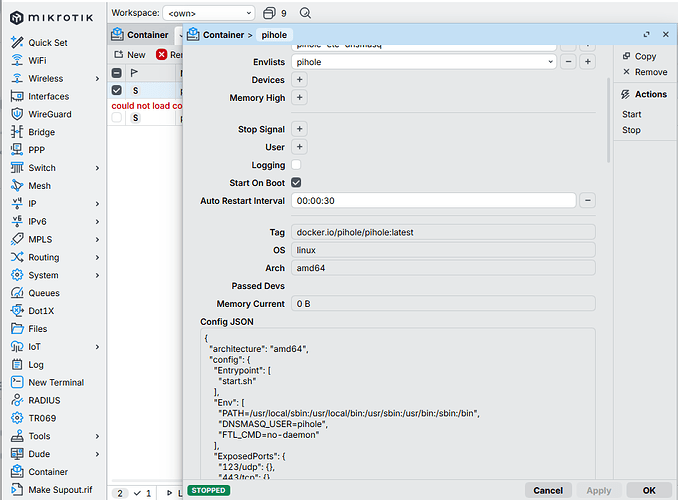The height and width of the screenshot is (500, 678).
Task: Select the Bridge sidebar icon
Action: pos(17,131)
